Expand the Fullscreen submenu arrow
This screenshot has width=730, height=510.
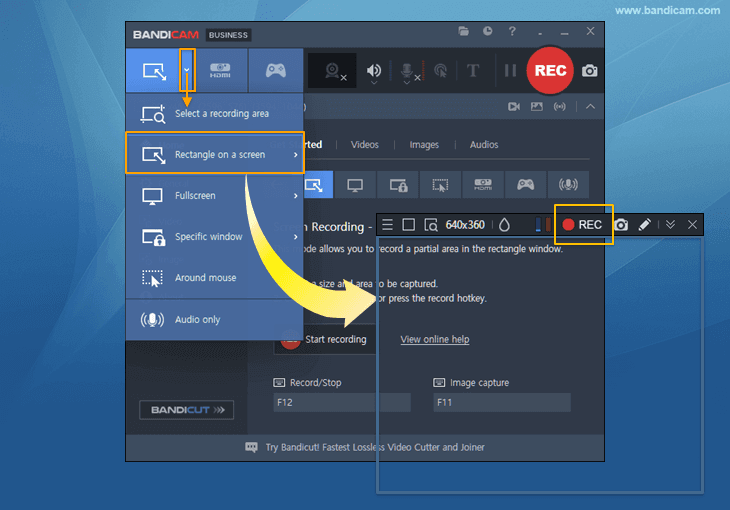pos(296,196)
